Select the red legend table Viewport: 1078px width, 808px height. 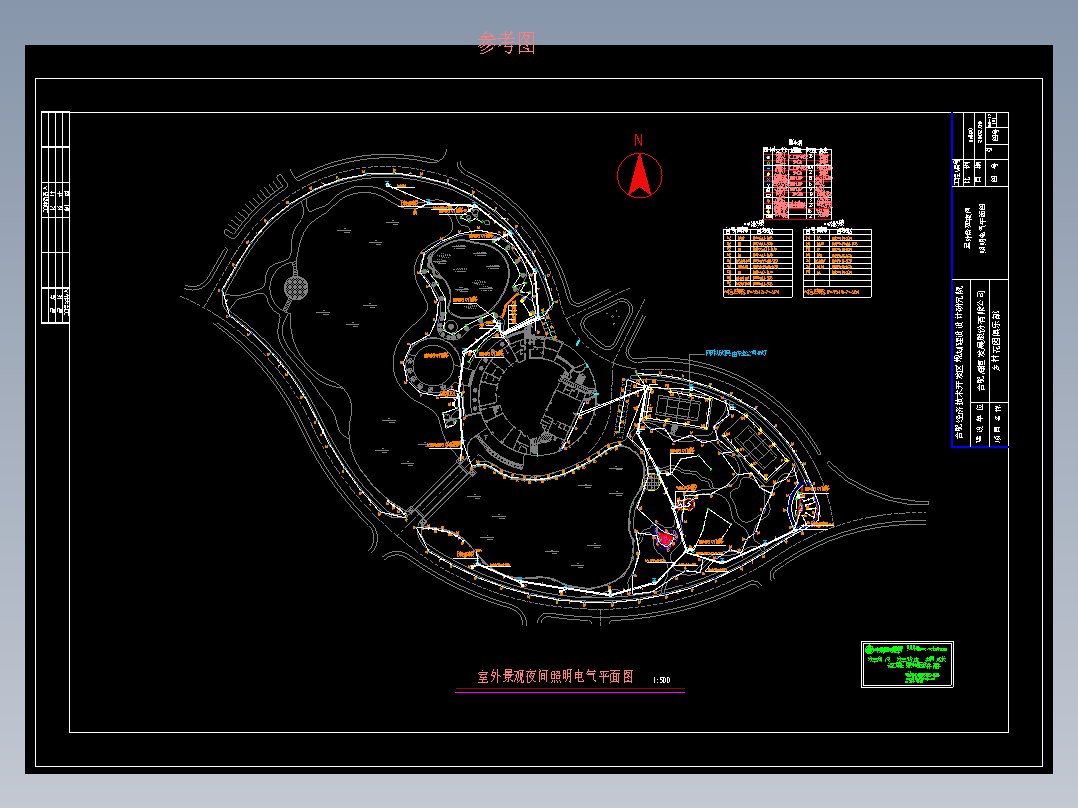click(797, 183)
